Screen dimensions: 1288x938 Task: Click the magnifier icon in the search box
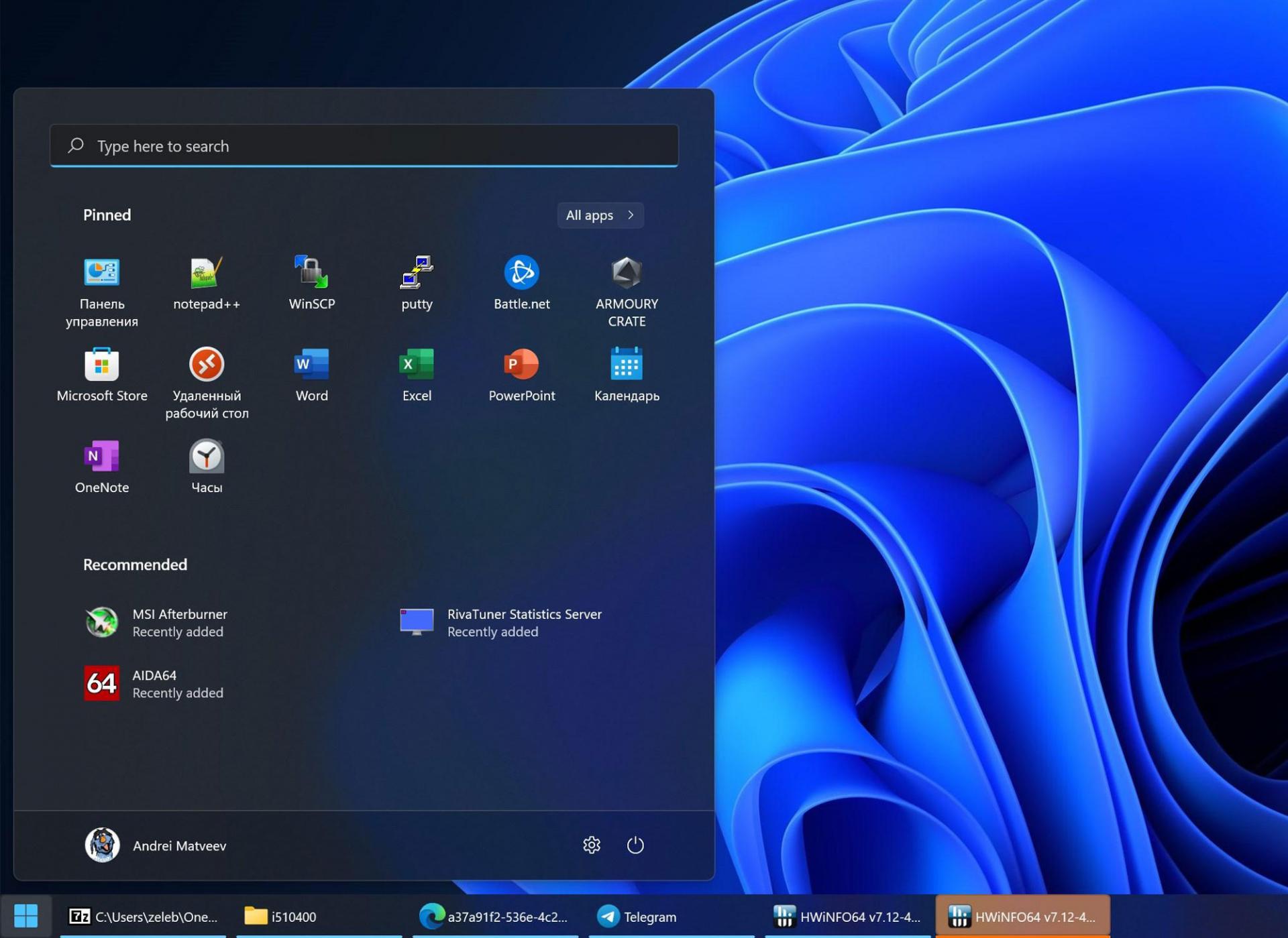[x=76, y=145]
